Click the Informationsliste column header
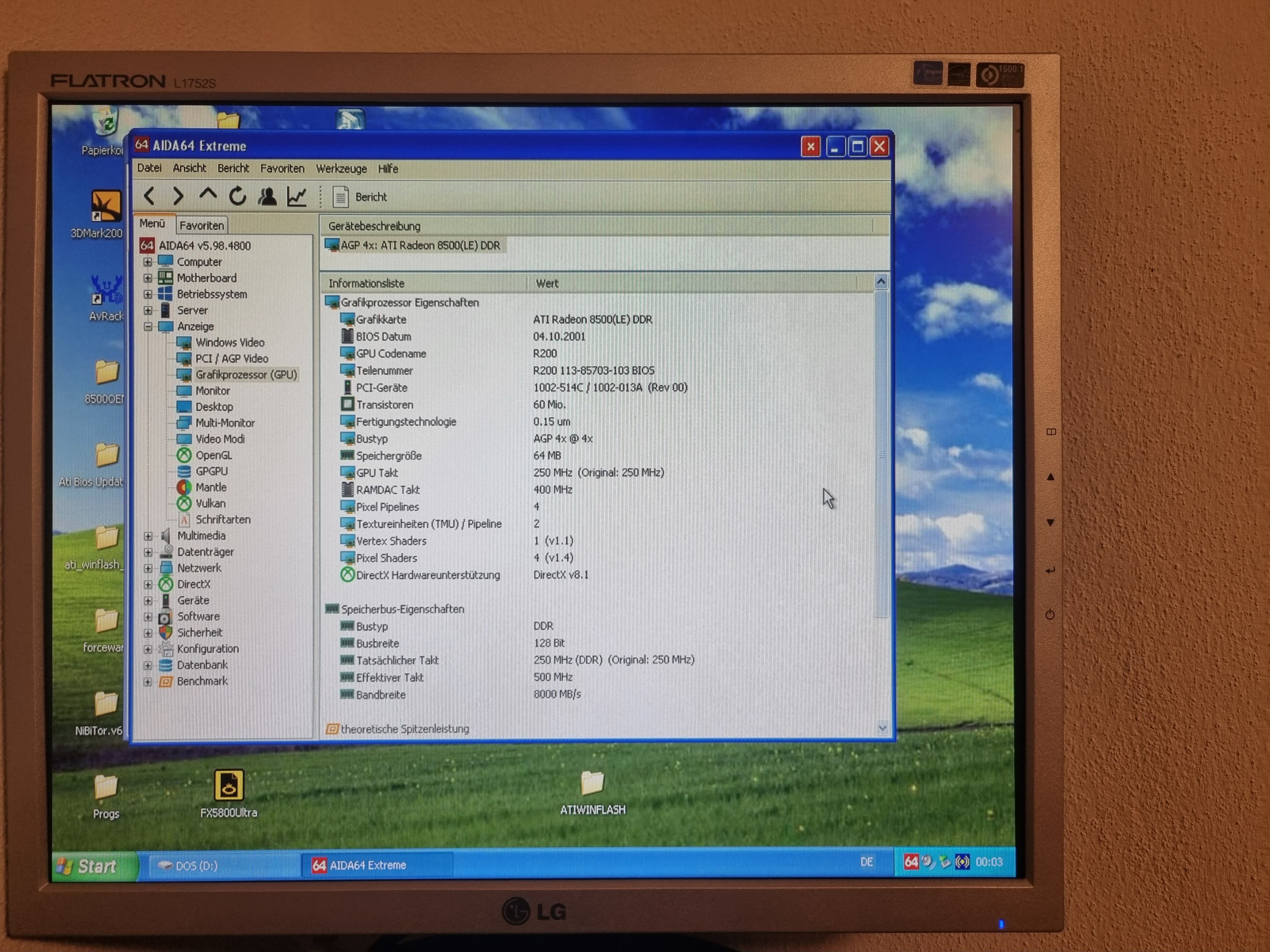Image resolution: width=1270 pixels, height=952 pixels. [424, 283]
